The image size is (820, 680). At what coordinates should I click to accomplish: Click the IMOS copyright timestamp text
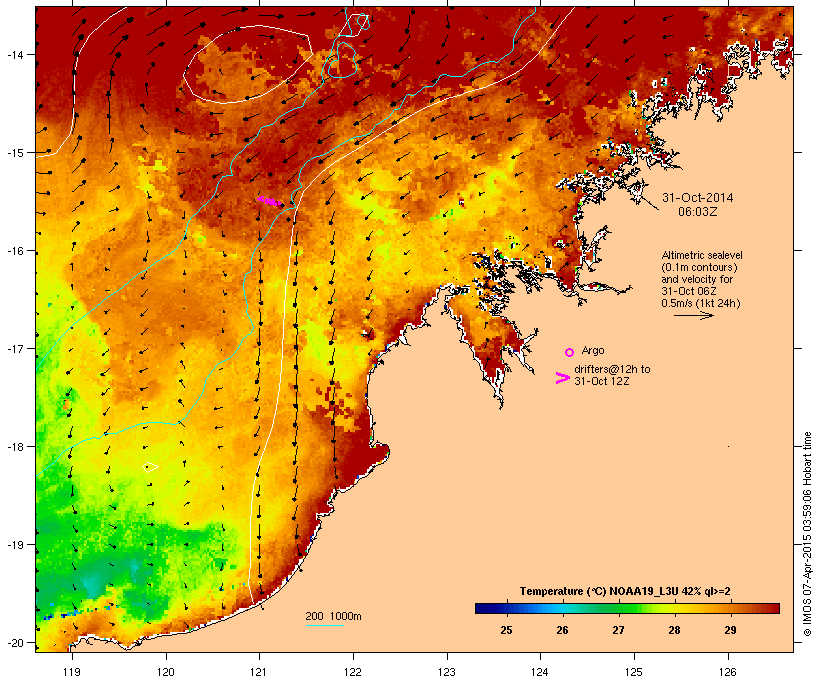[x=807, y=534]
